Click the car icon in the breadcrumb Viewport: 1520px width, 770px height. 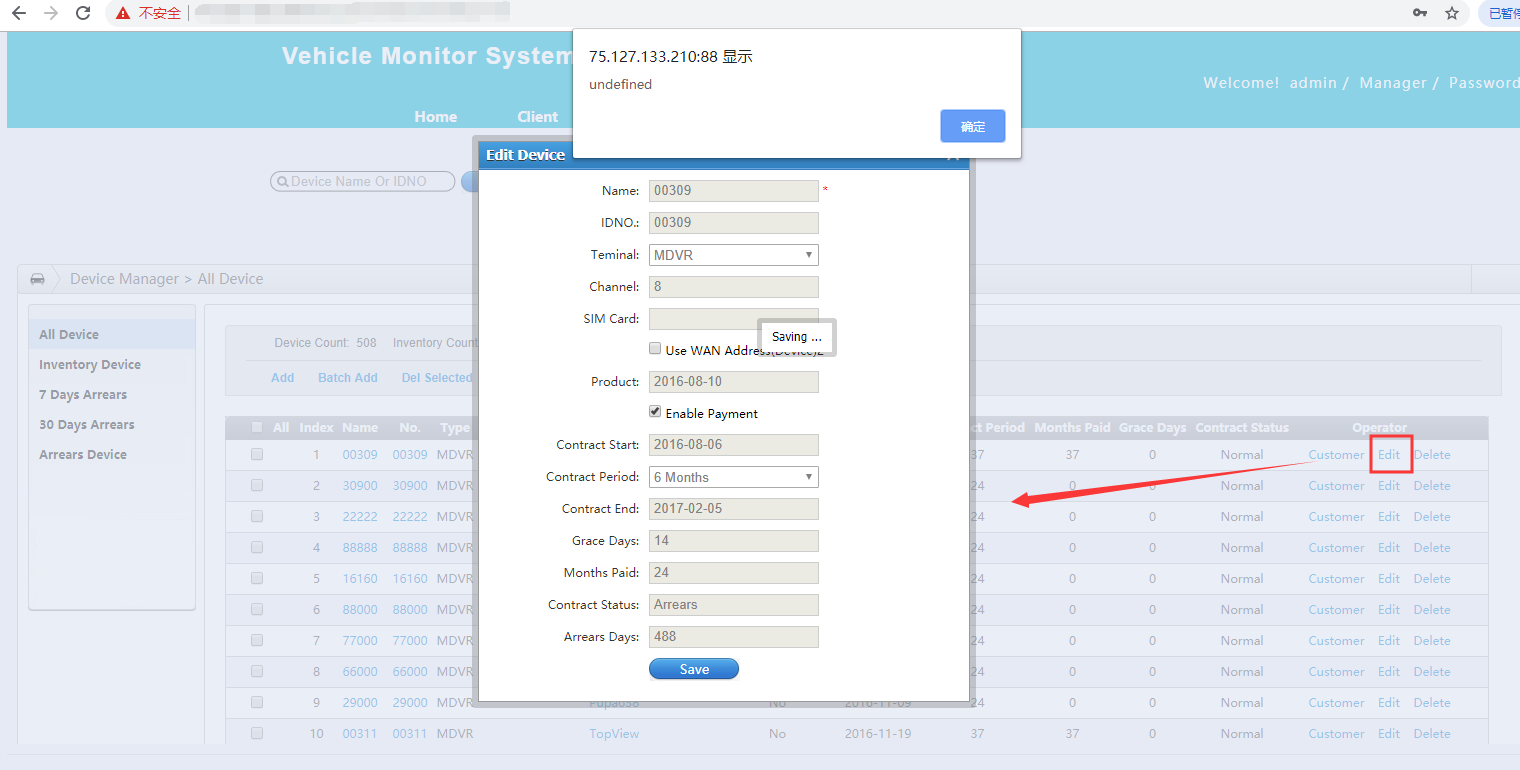(37, 279)
